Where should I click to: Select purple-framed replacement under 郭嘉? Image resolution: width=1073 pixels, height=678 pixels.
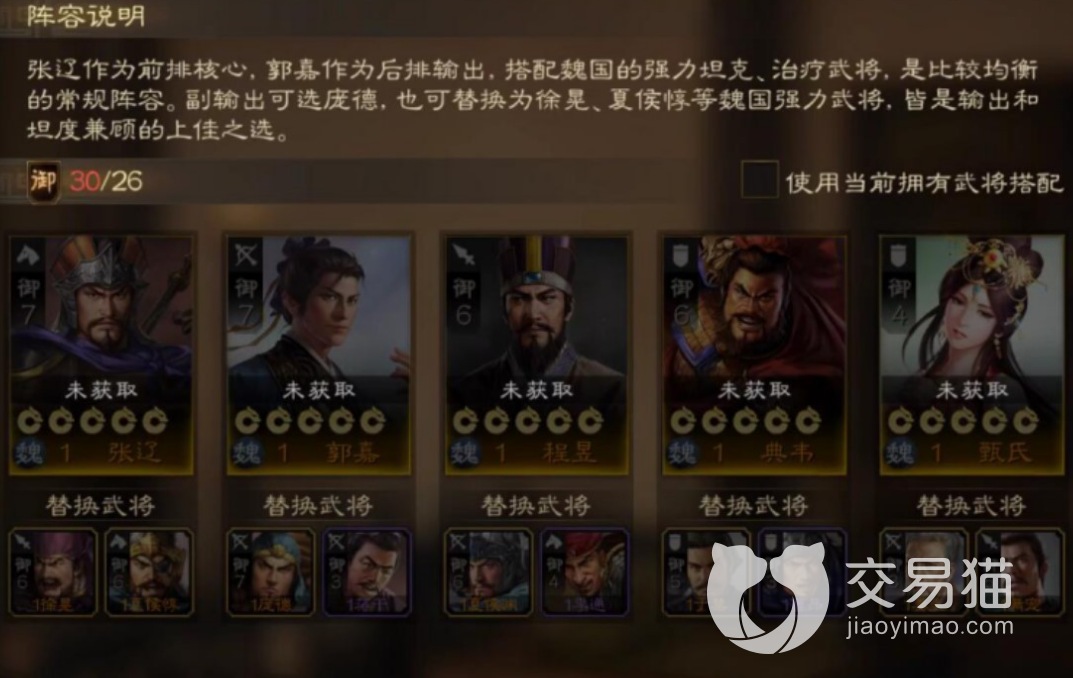tap(367, 572)
